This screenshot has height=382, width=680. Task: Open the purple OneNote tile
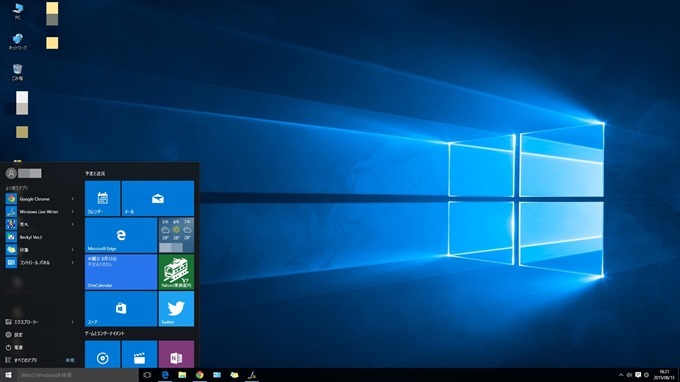(176, 354)
